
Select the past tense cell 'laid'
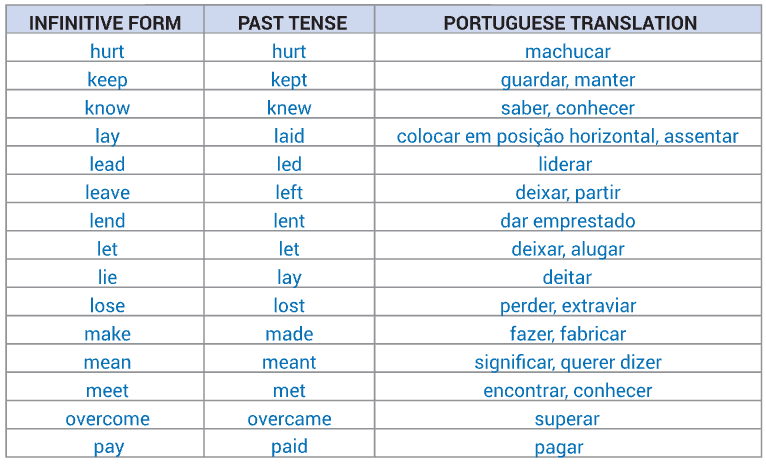pos(289,136)
